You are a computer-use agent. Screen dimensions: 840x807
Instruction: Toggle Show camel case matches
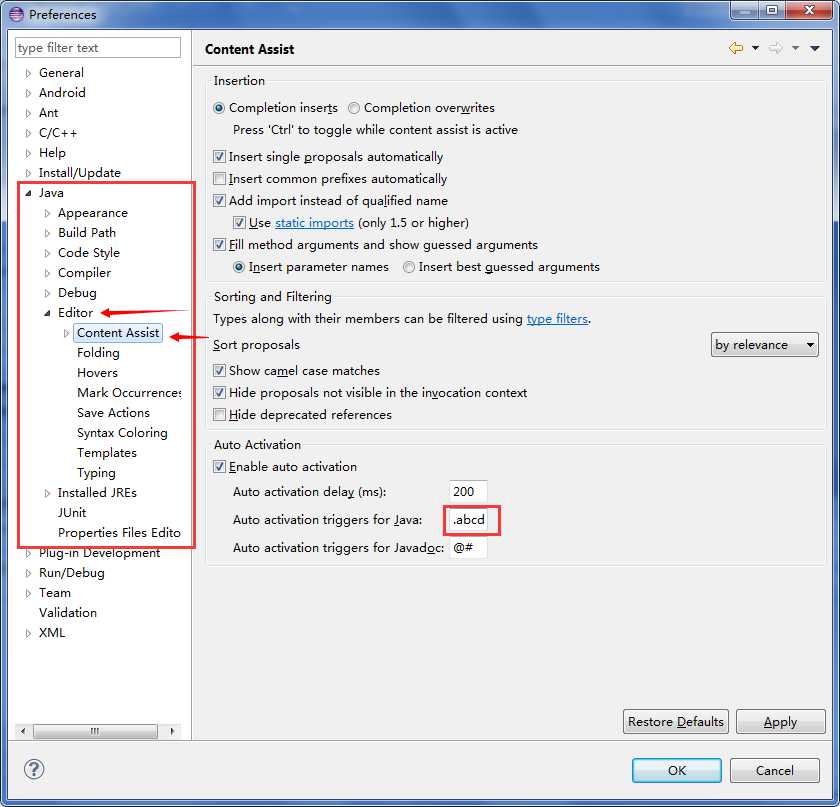[219, 370]
